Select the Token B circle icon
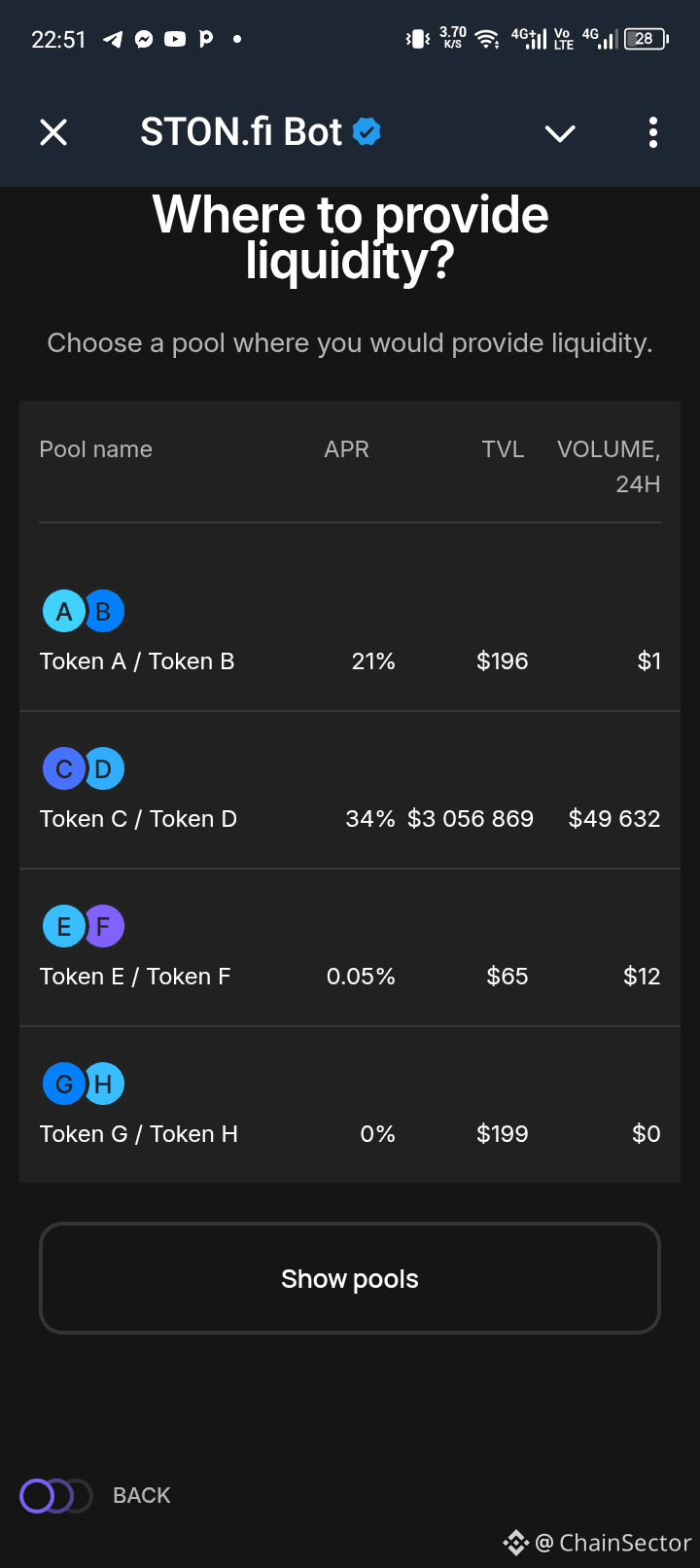700x1568 pixels. (x=103, y=612)
